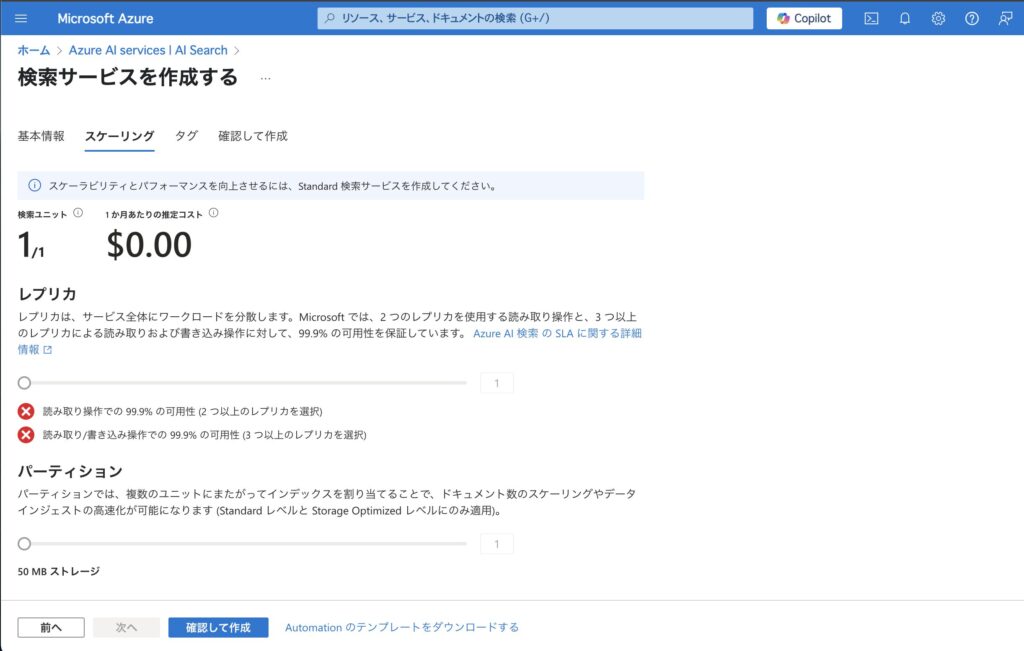This screenshot has height=651, width=1024.
Task: Download the Automation template link
Action: coord(402,627)
